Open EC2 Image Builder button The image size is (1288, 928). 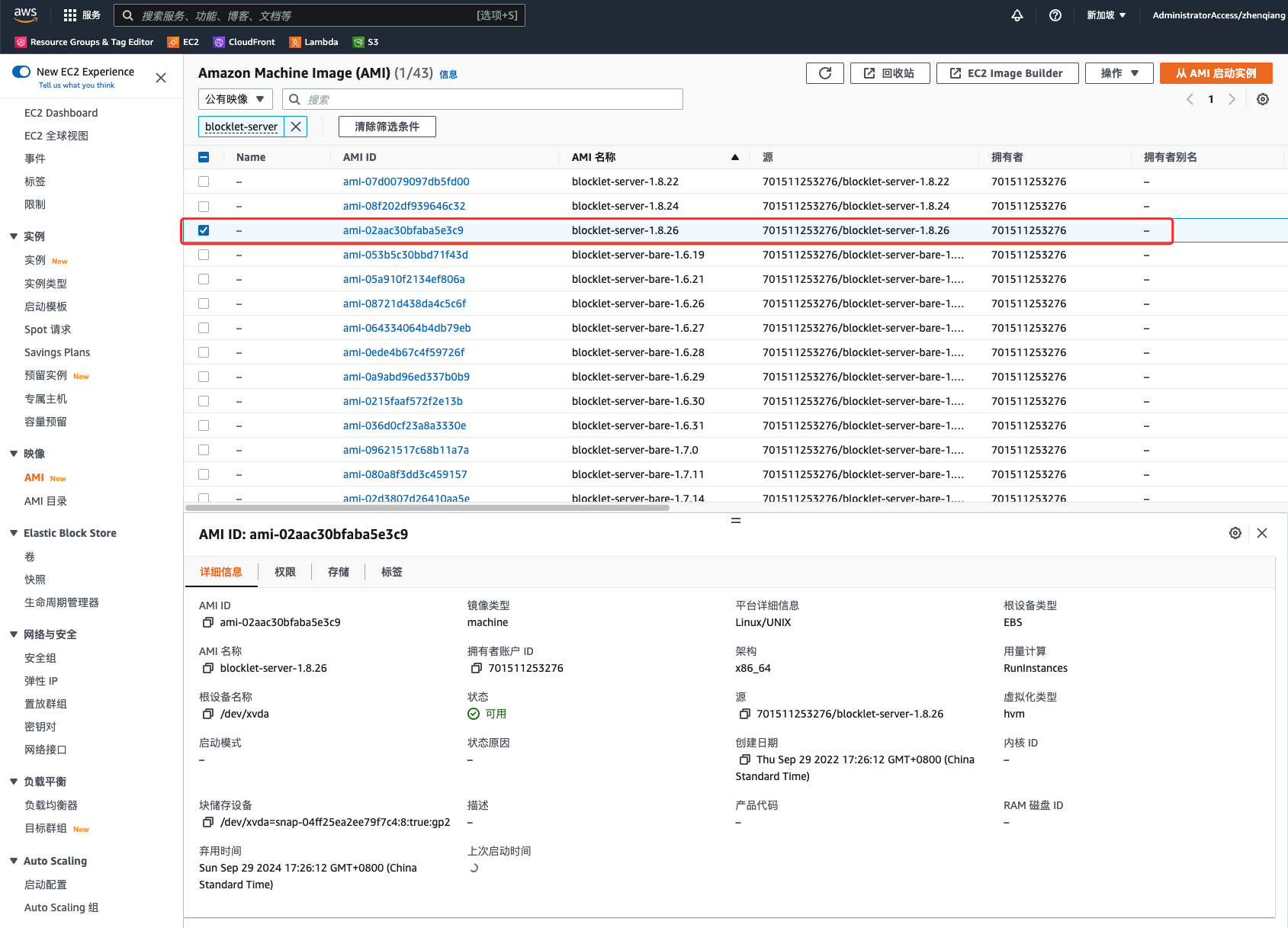tap(1007, 73)
